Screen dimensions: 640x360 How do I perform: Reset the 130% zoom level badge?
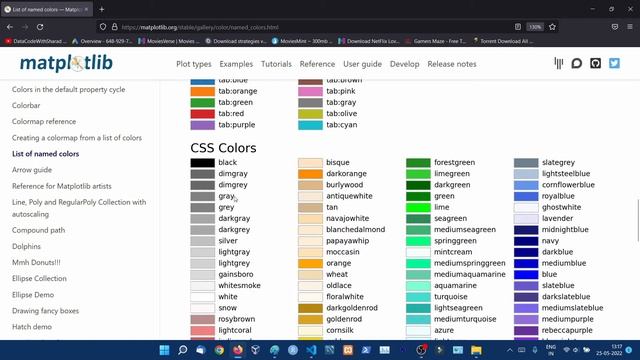[x=535, y=27]
